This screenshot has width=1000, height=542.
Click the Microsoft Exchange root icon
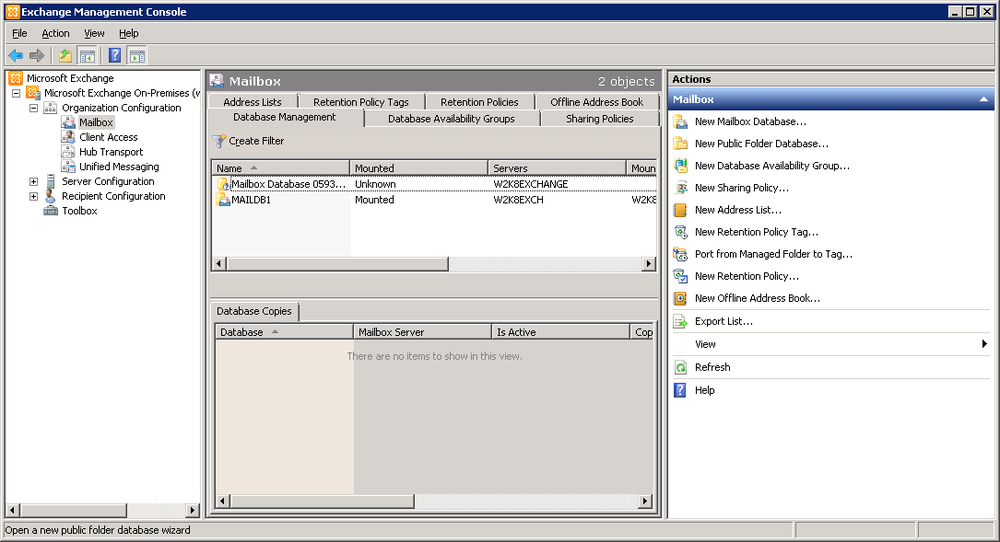pyautogui.click(x=16, y=78)
